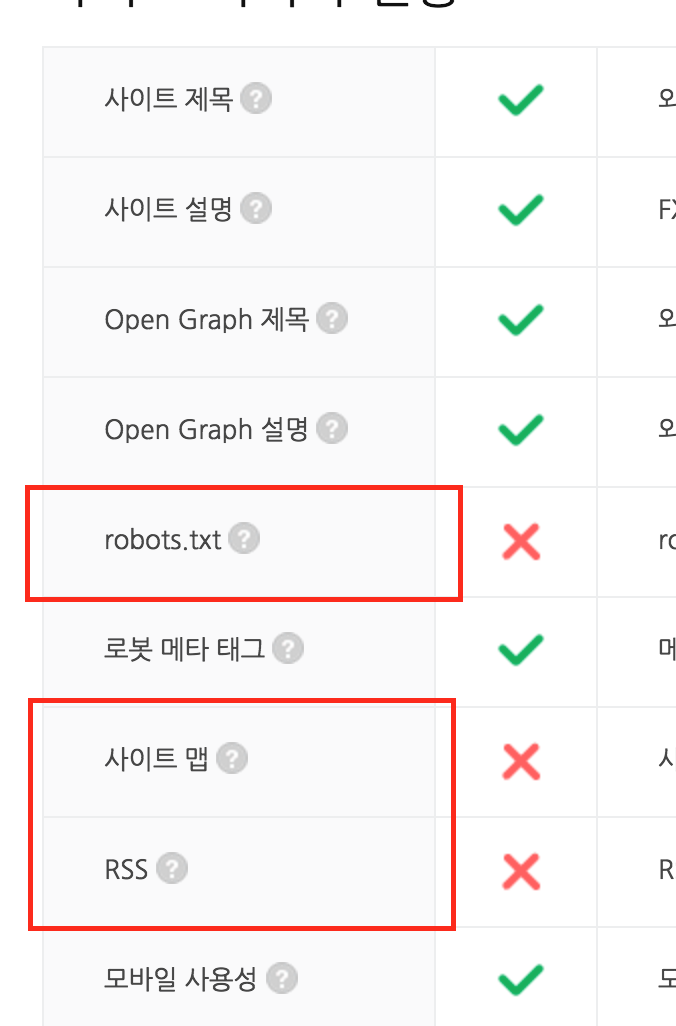Click red X status for robots.txt
Viewport: 676px width, 1026px height.
[x=521, y=542]
